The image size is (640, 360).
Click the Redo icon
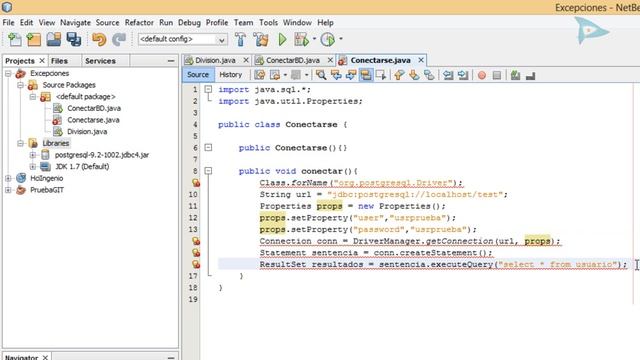[119, 40]
